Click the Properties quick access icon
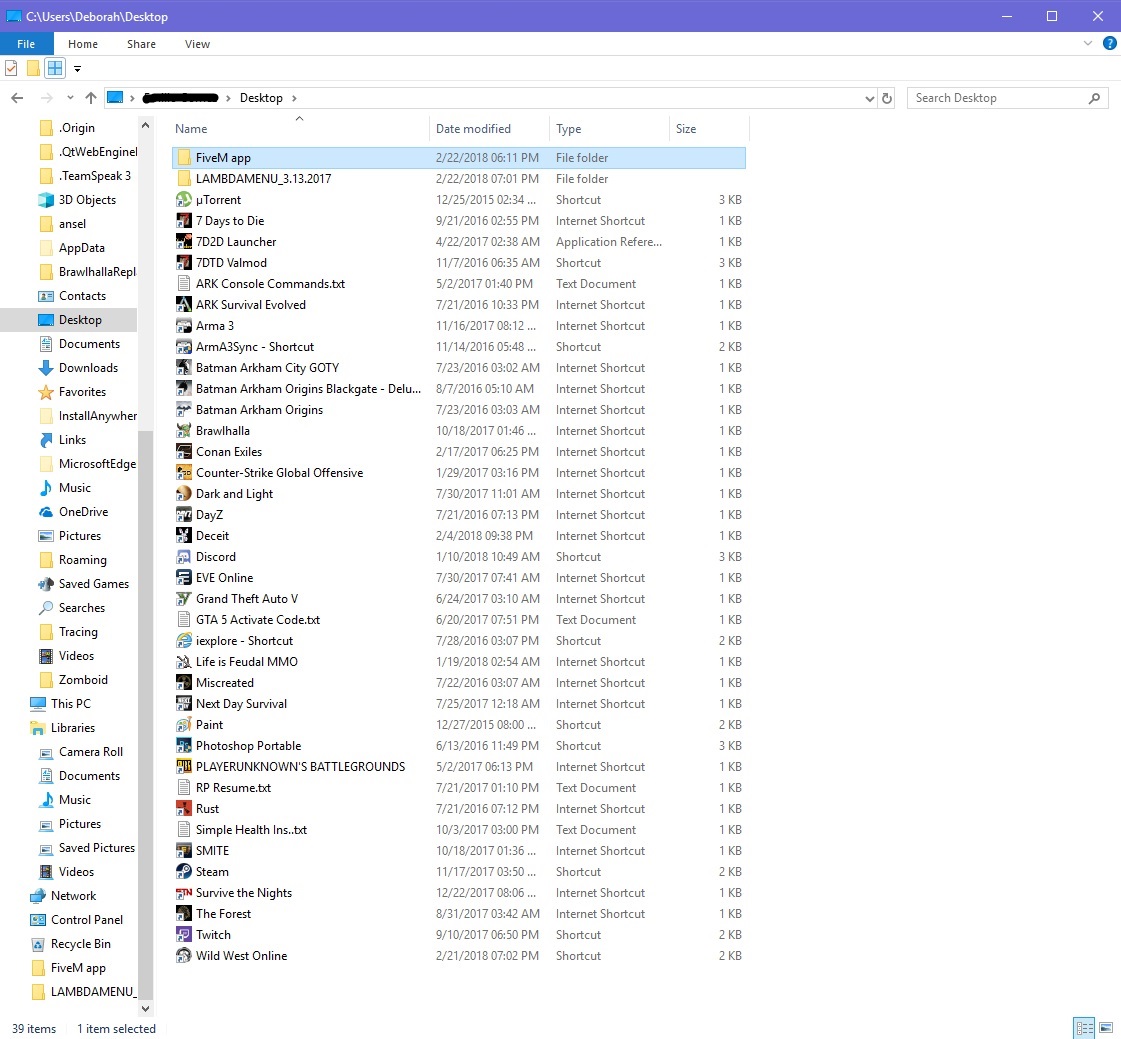The height and width of the screenshot is (1039, 1121). (11, 69)
